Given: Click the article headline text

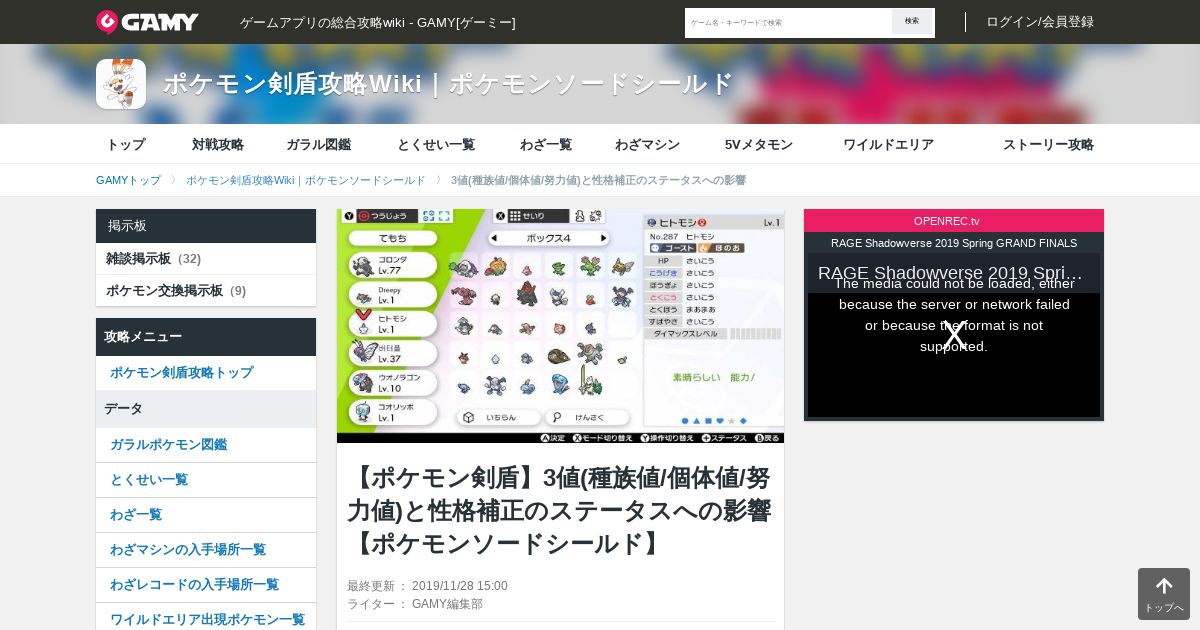Looking at the screenshot, I should pos(560,511).
